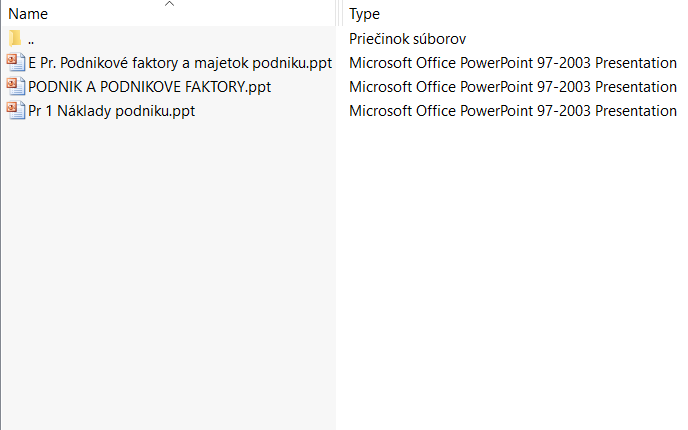Click the Type cell of Pr 1 Náklady row
688x430 pixels.
pos(512,111)
